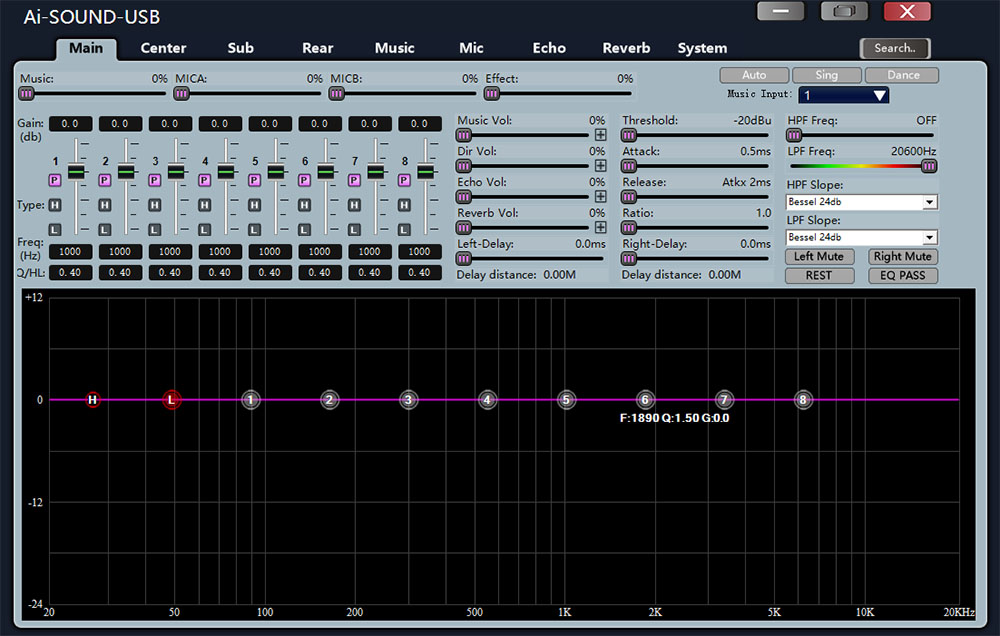Switch to the Sub tab

click(240, 48)
